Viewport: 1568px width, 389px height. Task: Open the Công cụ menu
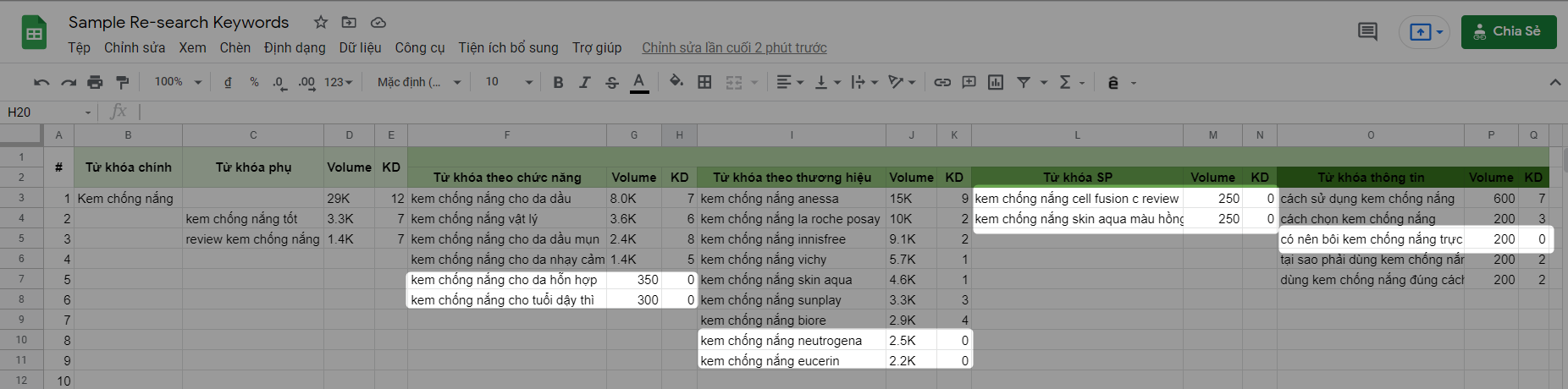[x=419, y=47]
